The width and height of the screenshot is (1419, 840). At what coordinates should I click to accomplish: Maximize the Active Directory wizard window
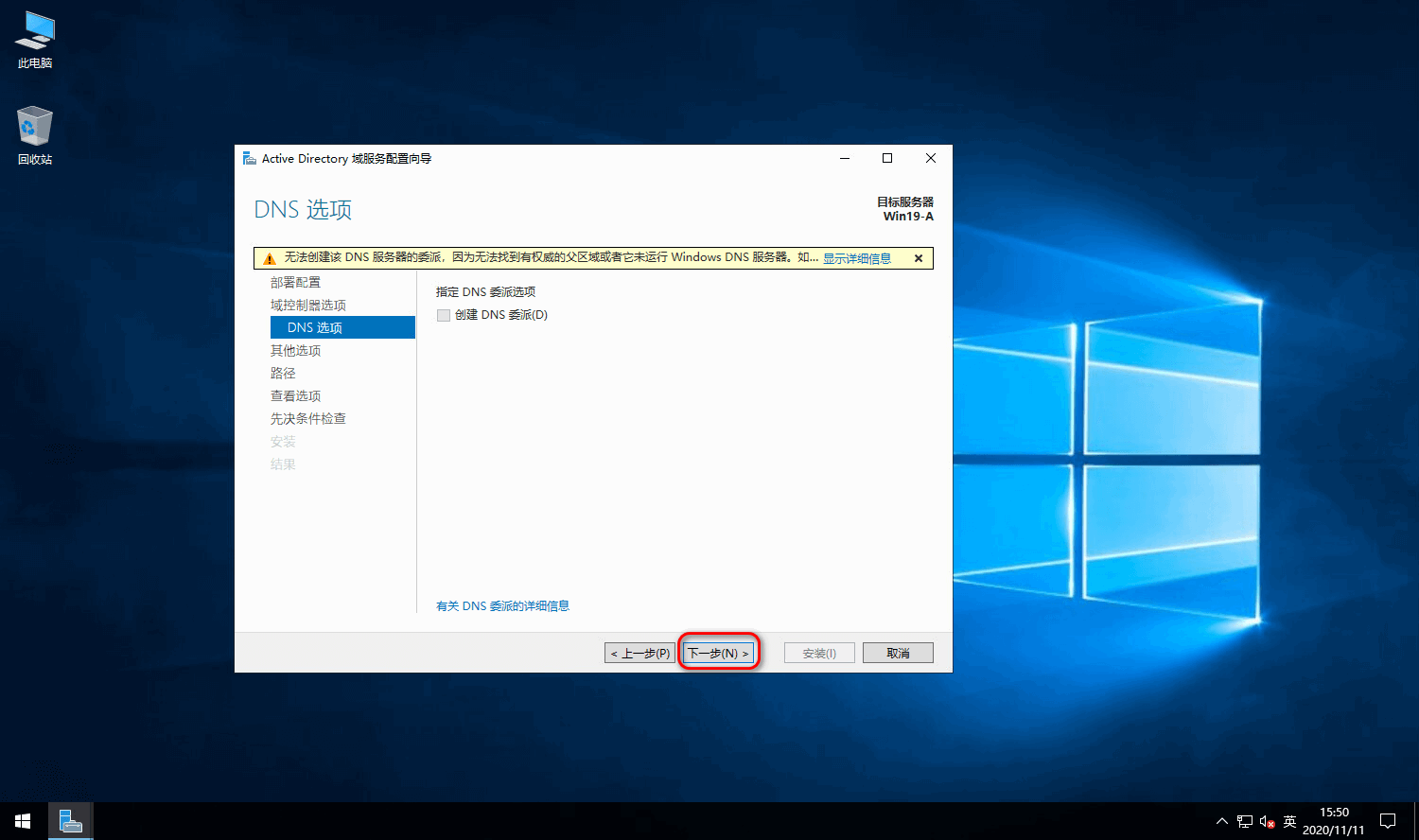pyautogui.click(x=887, y=158)
